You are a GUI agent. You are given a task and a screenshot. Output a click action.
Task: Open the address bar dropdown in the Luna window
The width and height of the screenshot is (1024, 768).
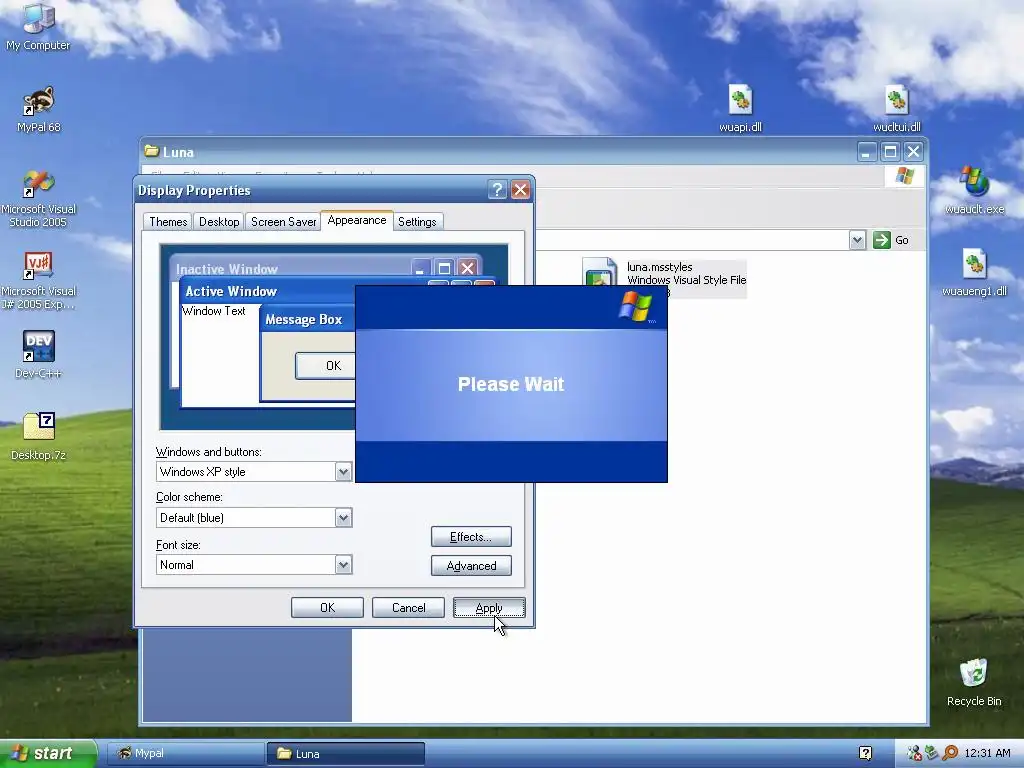pyautogui.click(x=857, y=240)
